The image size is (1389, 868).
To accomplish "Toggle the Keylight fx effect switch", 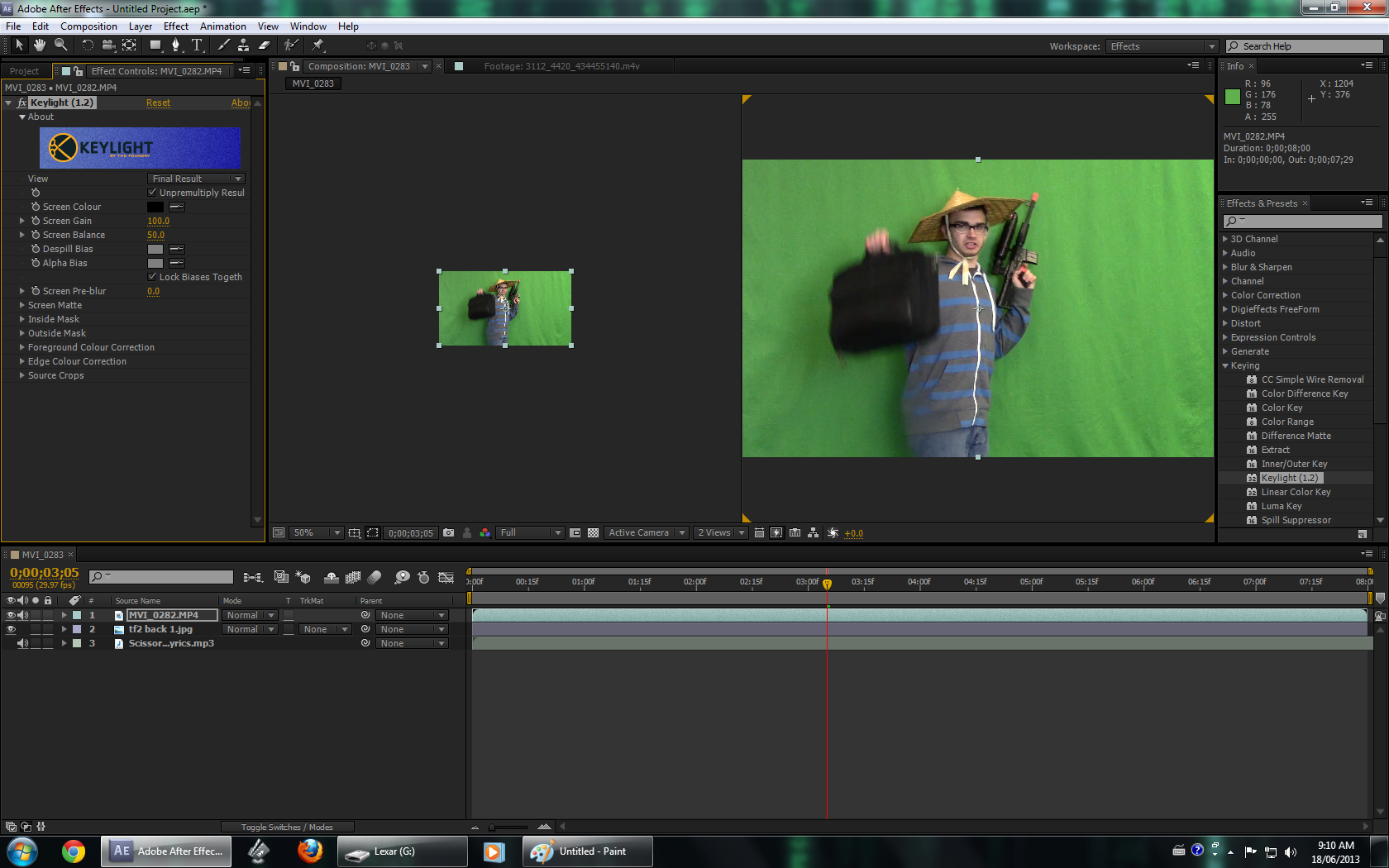I will coord(21,103).
